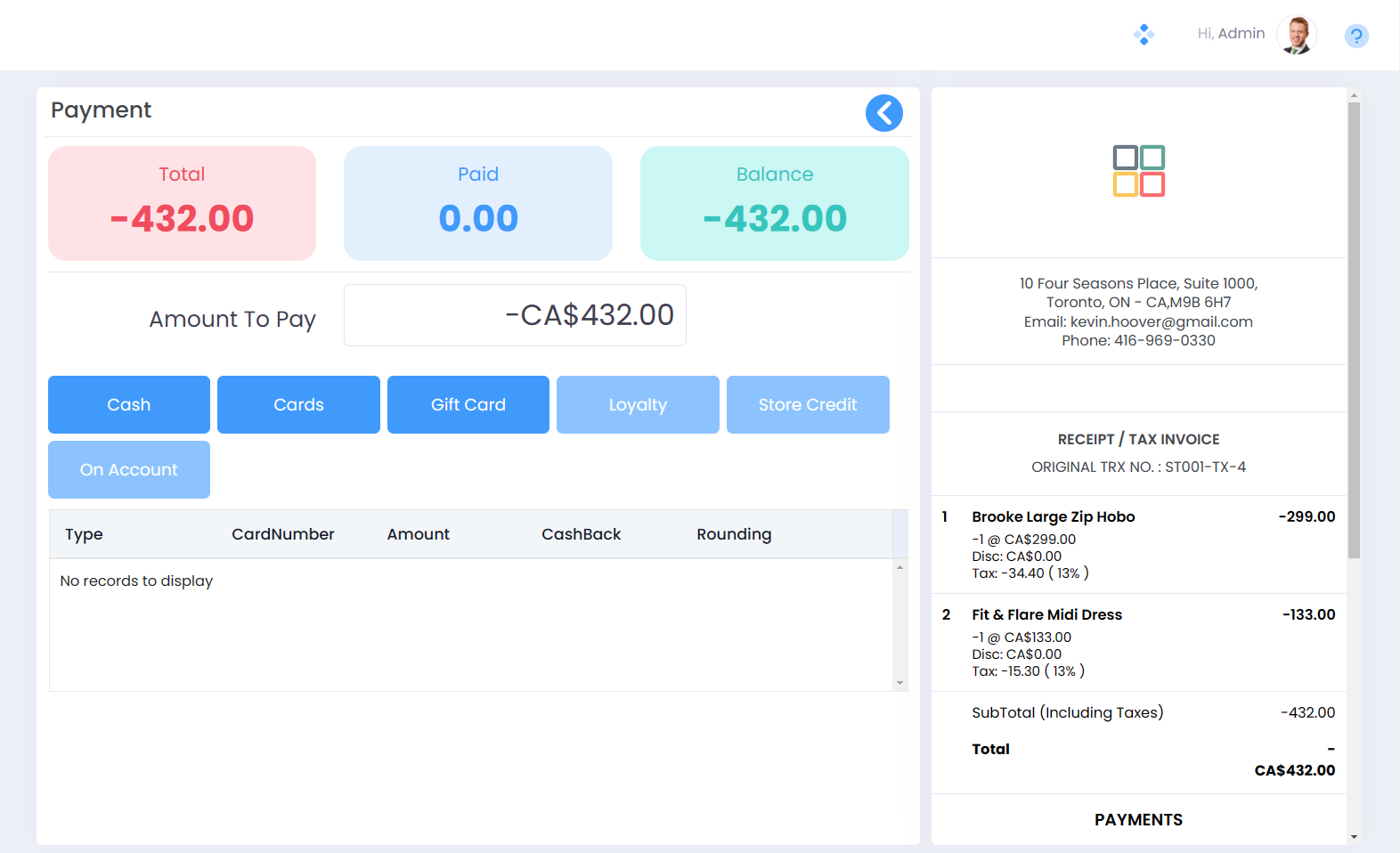The height and width of the screenshot is (853, 1400).
Task: Choose Gift Card payment option
Action: (x=468, y=404)
